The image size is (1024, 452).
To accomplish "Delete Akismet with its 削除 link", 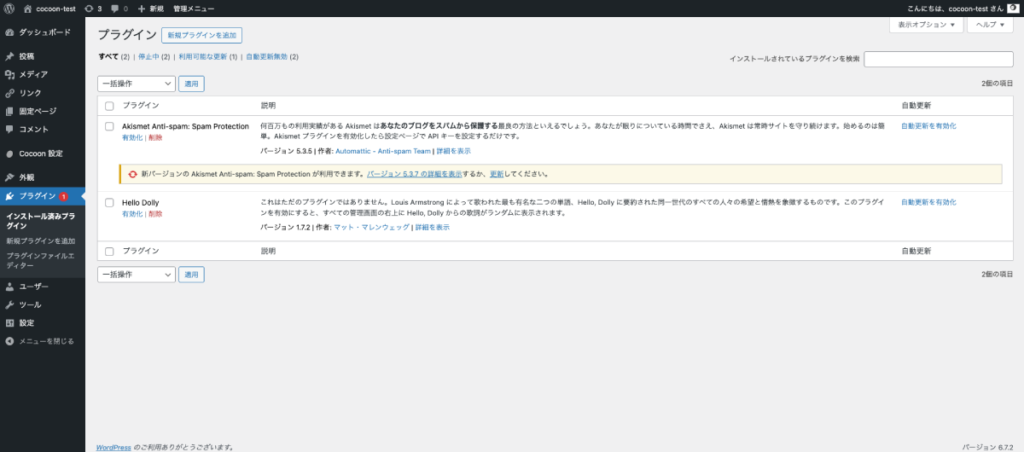I will click(x=155, y=138).
